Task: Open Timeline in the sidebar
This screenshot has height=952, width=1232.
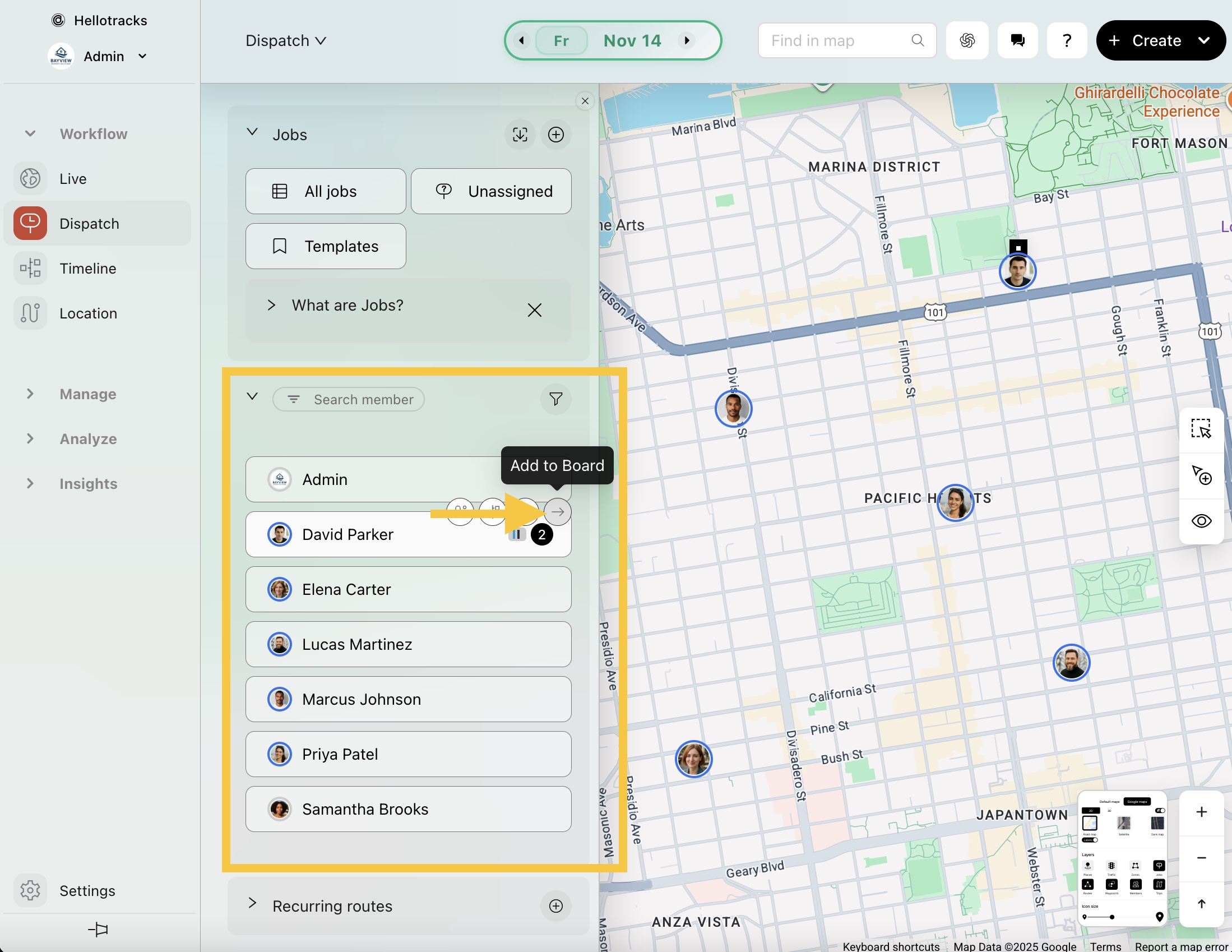Action: coord(88,268)
